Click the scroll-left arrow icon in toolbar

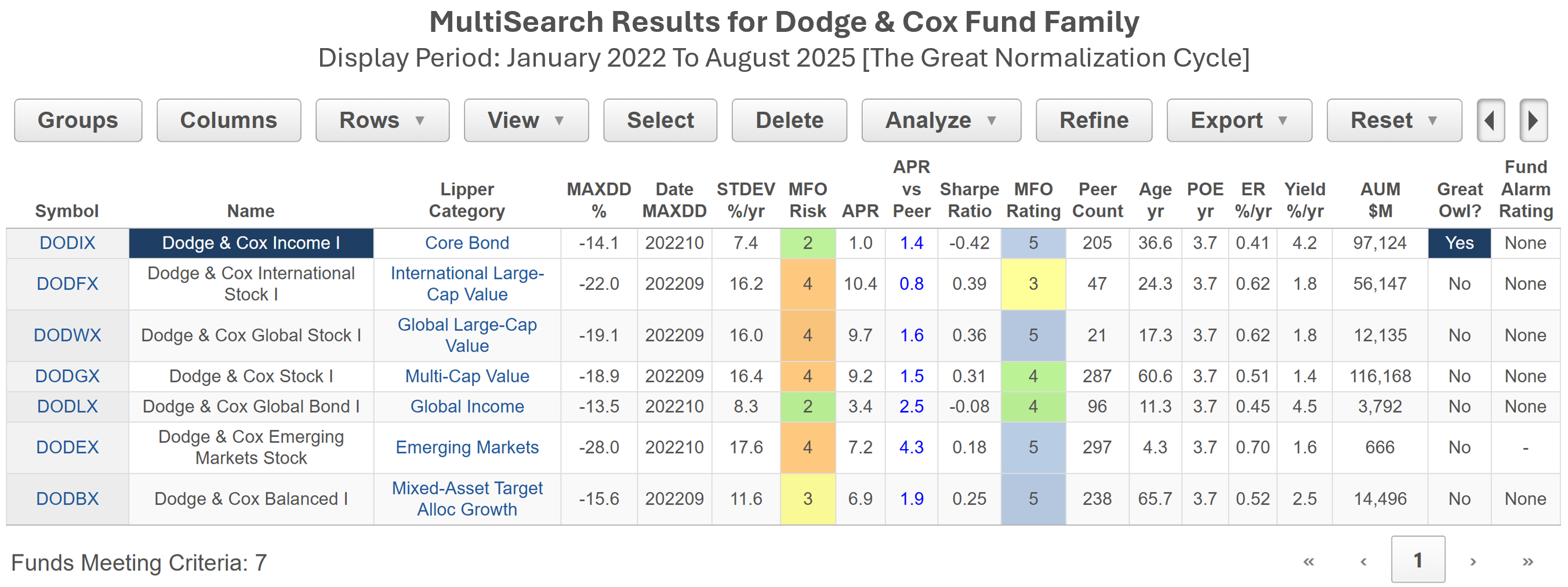pyautogui.click(x=1490, y=121)
